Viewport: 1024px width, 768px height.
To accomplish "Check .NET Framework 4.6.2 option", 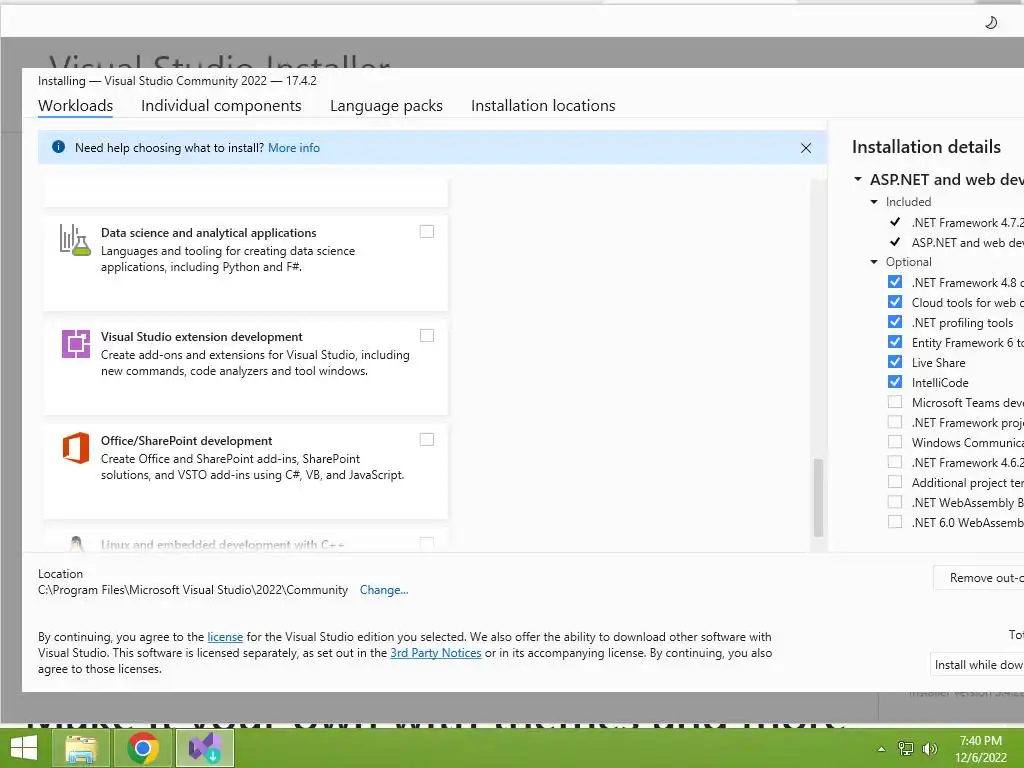I will click(x=895, y=462).
